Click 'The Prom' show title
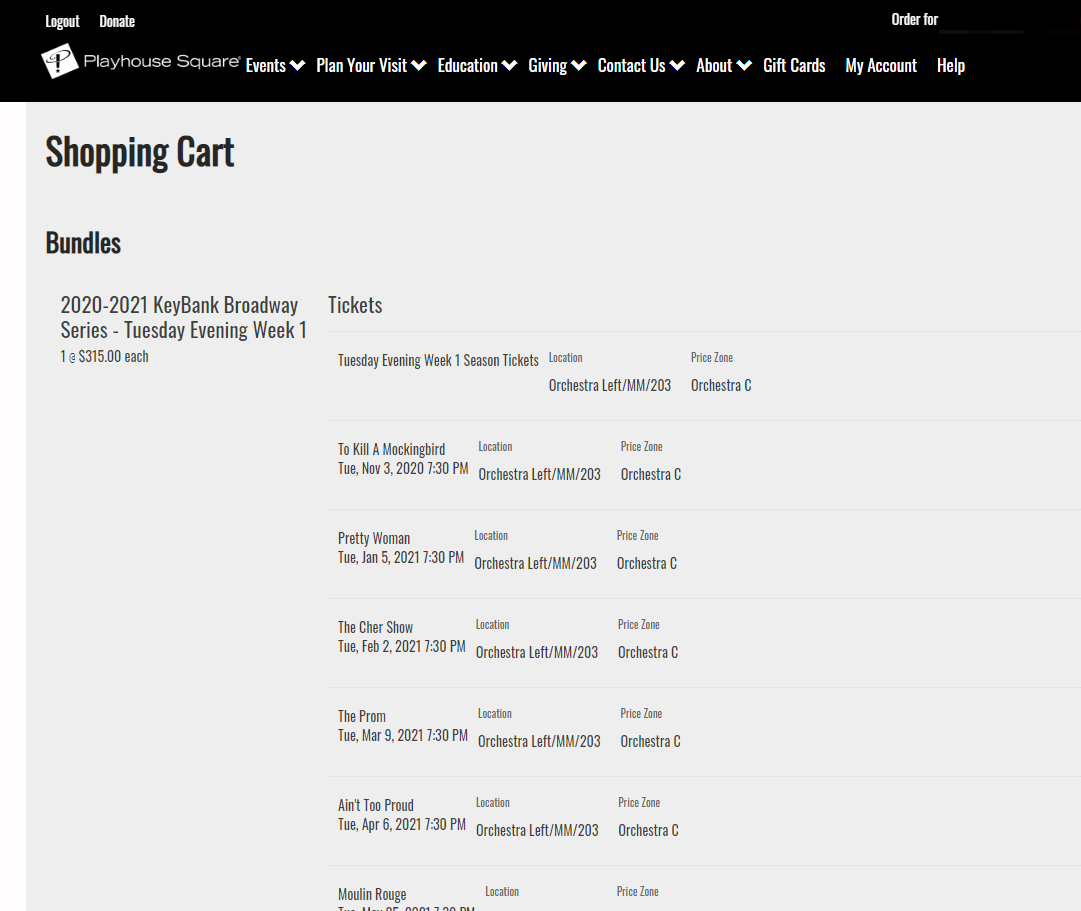The height and width of the screenshot is (911, 1081). pyautogui.click(x=362, y=717)
